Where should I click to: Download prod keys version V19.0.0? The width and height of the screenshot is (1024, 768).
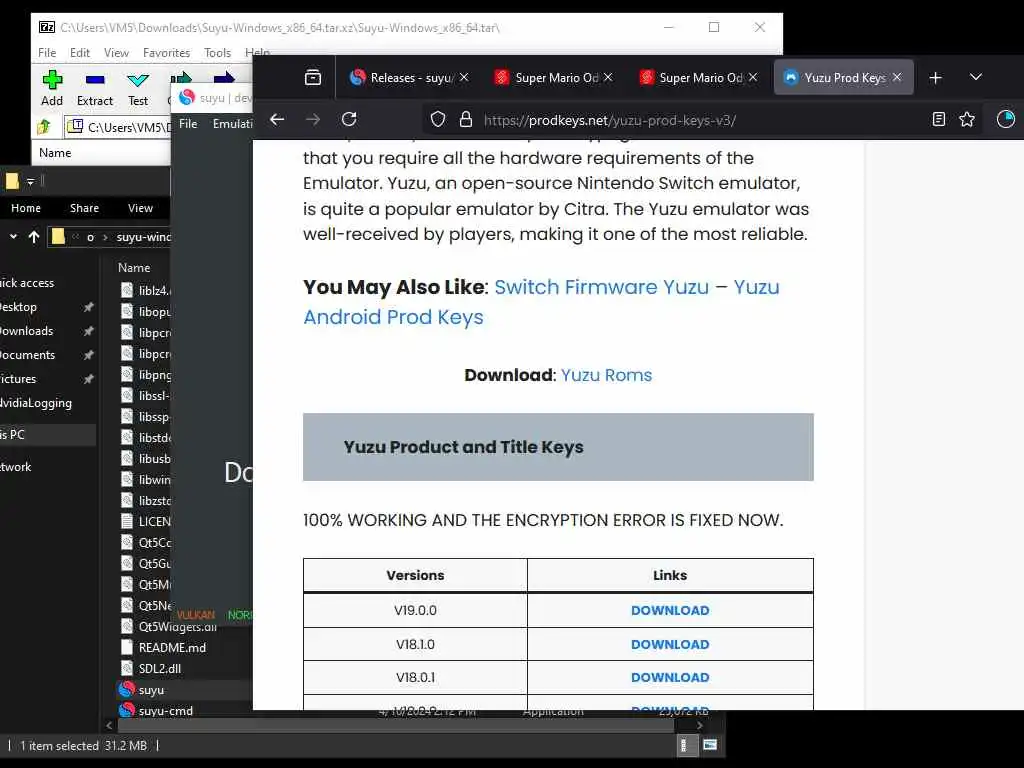670,611
